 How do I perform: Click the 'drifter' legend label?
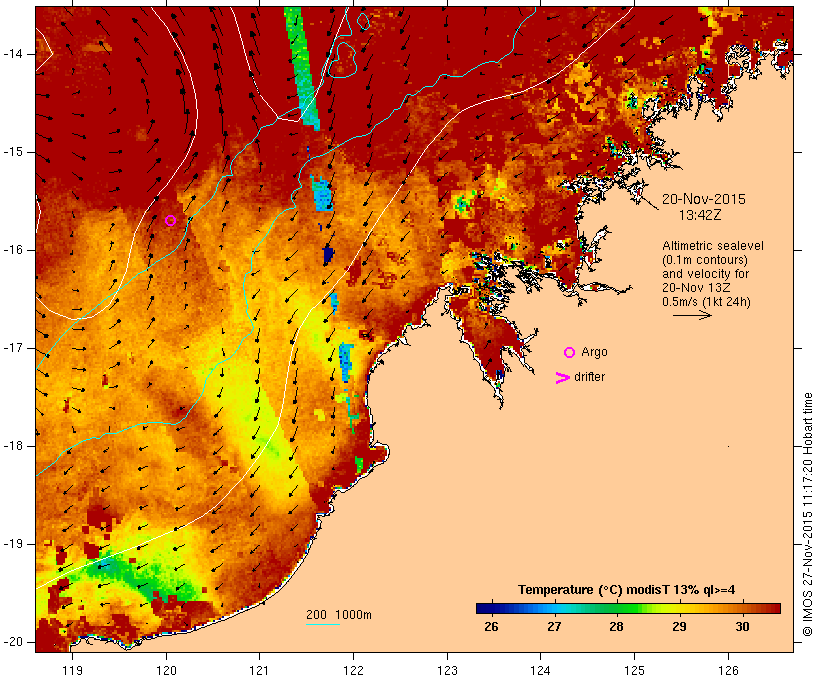pos(589,377)
